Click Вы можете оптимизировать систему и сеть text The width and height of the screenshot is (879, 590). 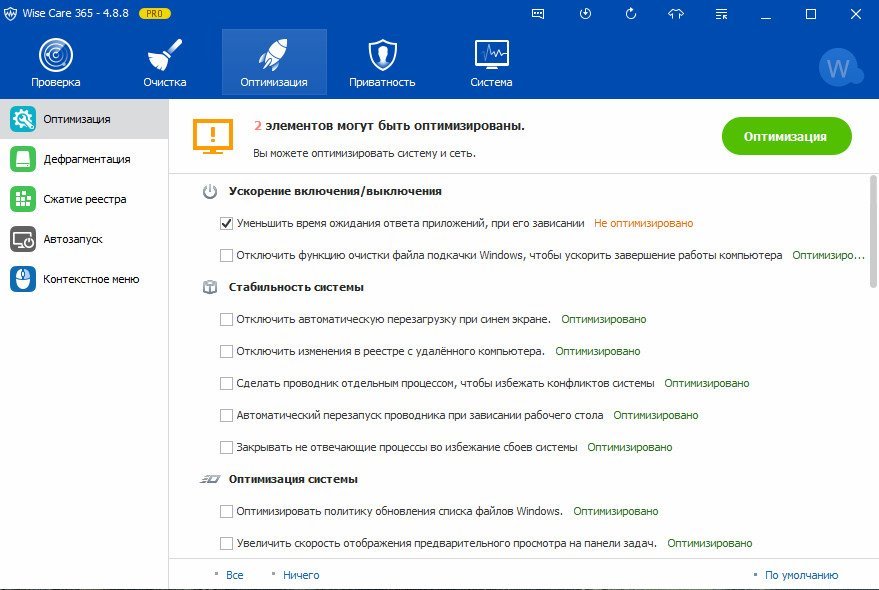click(x=364, y=153)
